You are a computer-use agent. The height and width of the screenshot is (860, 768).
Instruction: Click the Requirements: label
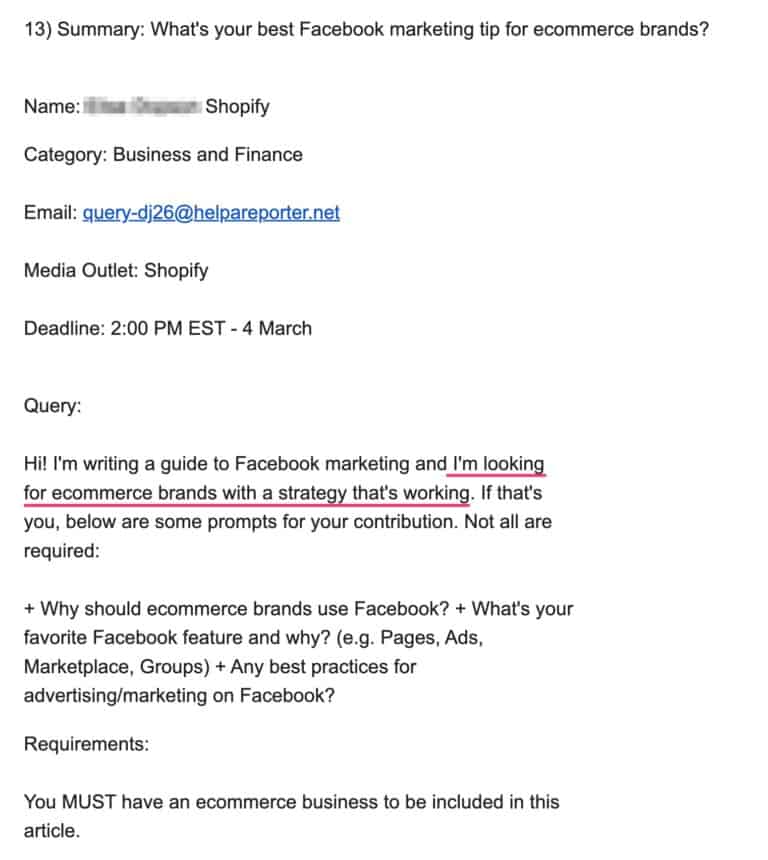pos(81,744)
